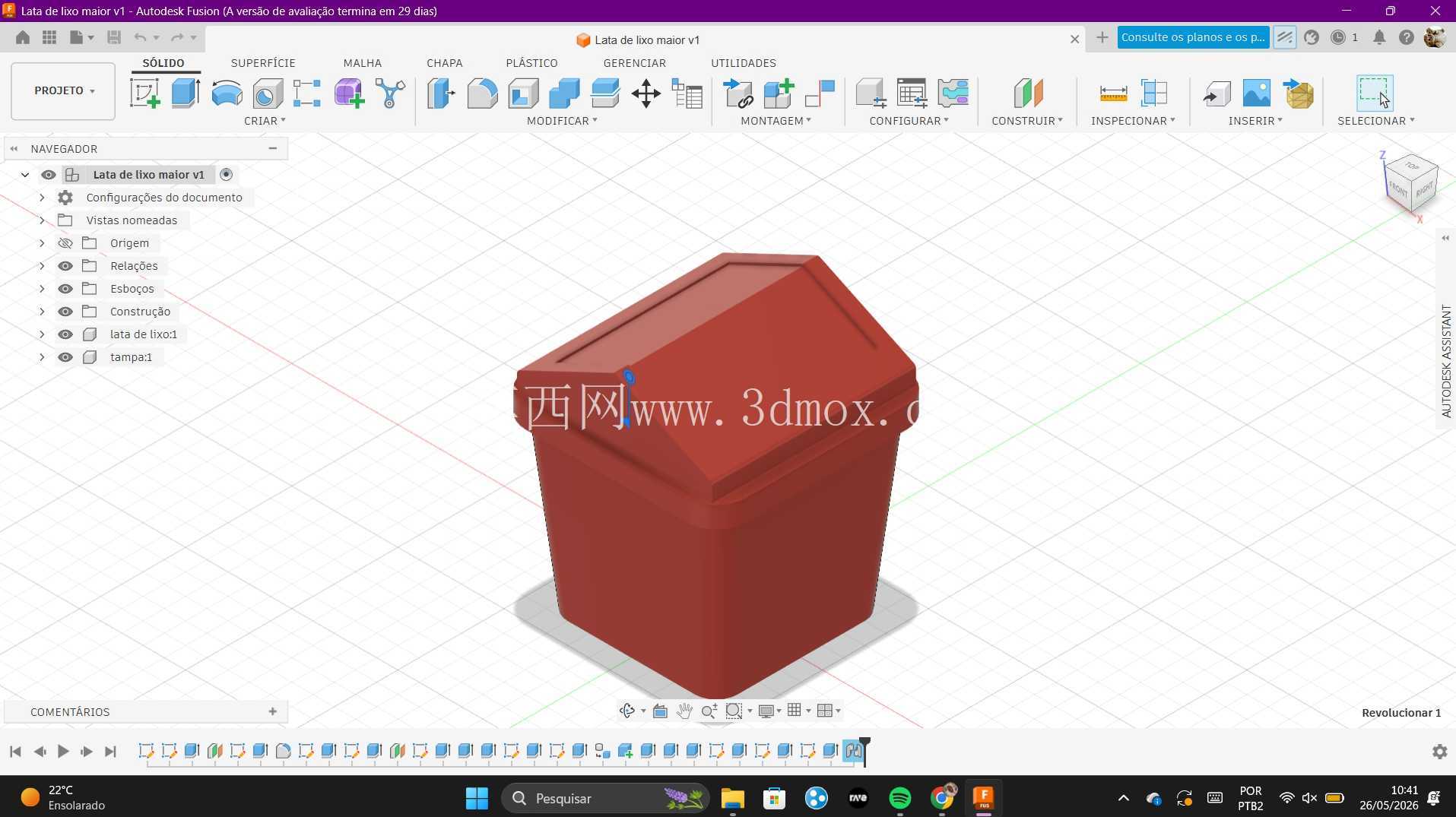
Task: Expand the tampa:1 component
Action: click(42, 357)
